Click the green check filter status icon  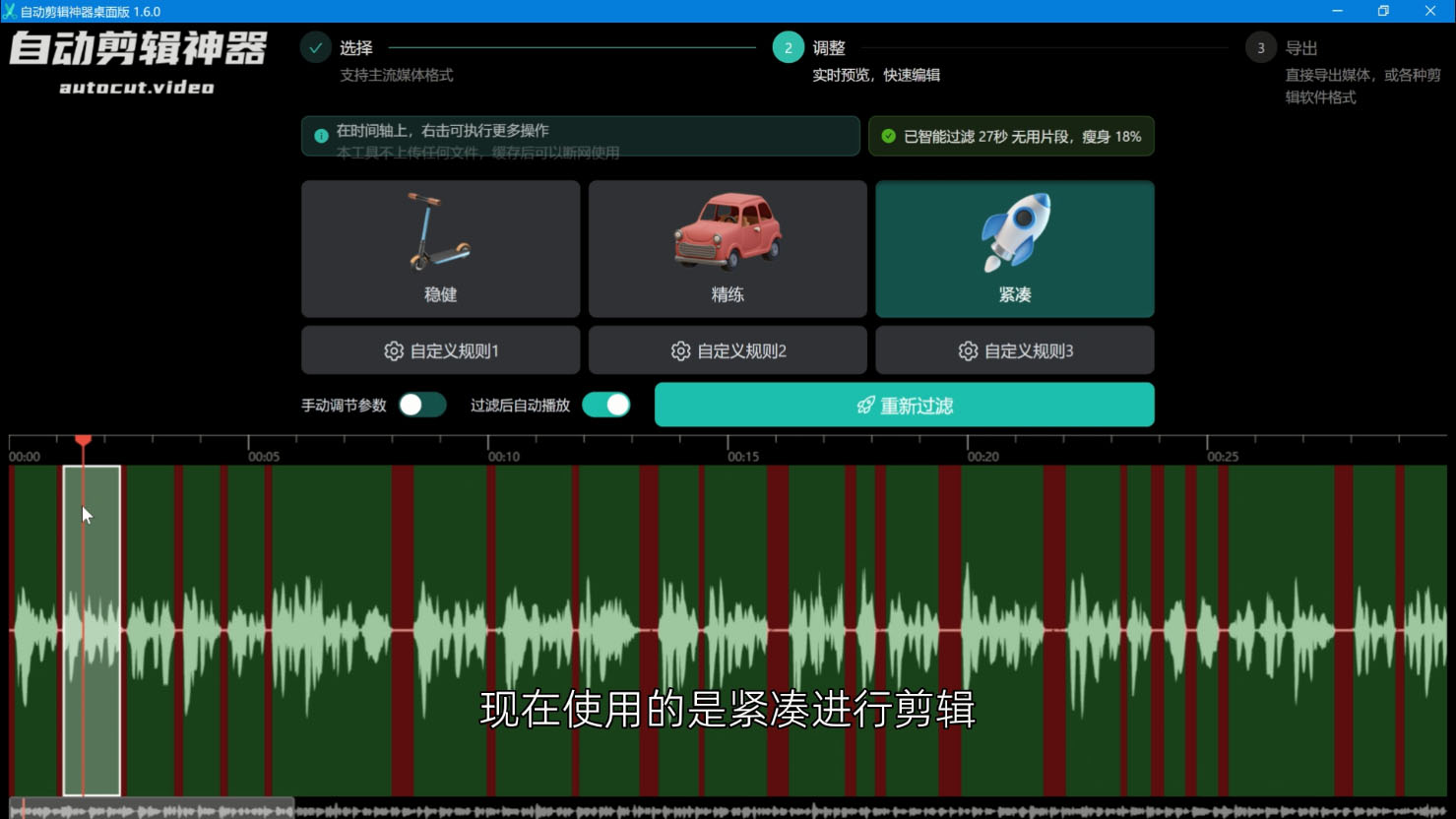[889, 136]
